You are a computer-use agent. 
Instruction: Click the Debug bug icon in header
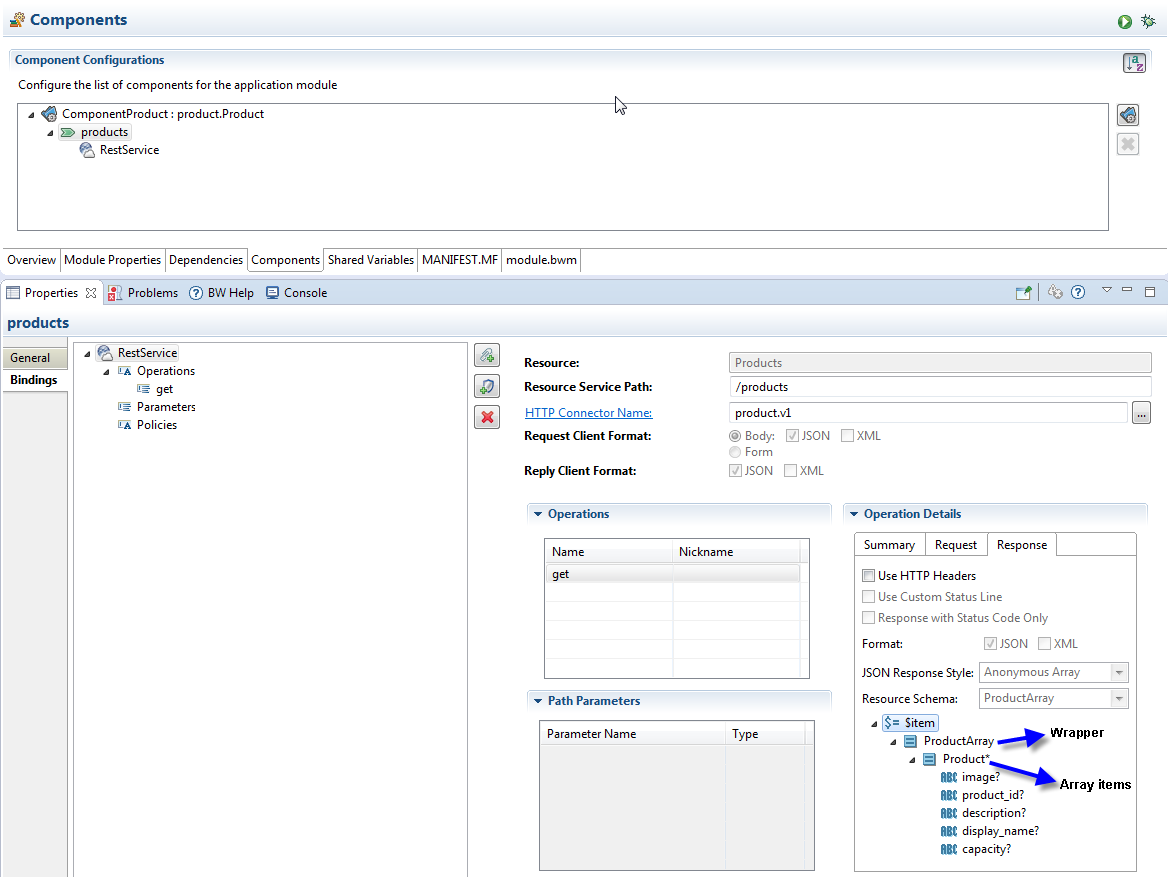[1148, 21]
